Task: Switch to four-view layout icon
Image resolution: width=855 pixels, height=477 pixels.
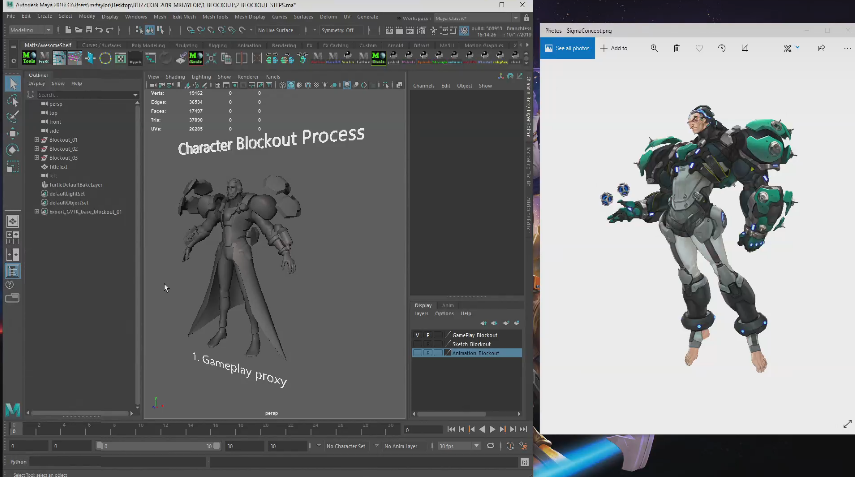Action: pos(13,237)
